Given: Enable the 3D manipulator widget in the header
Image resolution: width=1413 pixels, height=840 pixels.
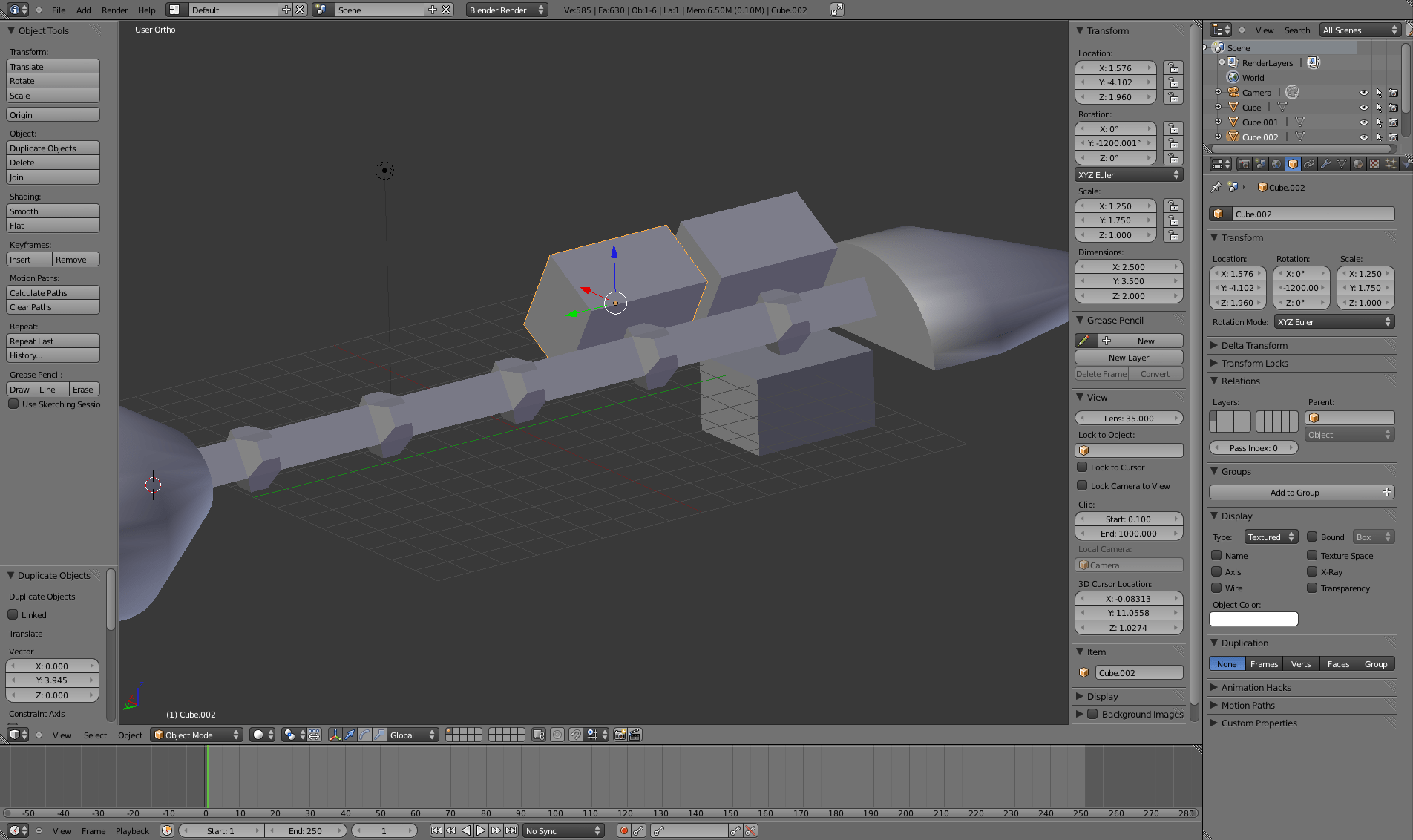Looking at the screenshot, I should [x=337, y=735].
